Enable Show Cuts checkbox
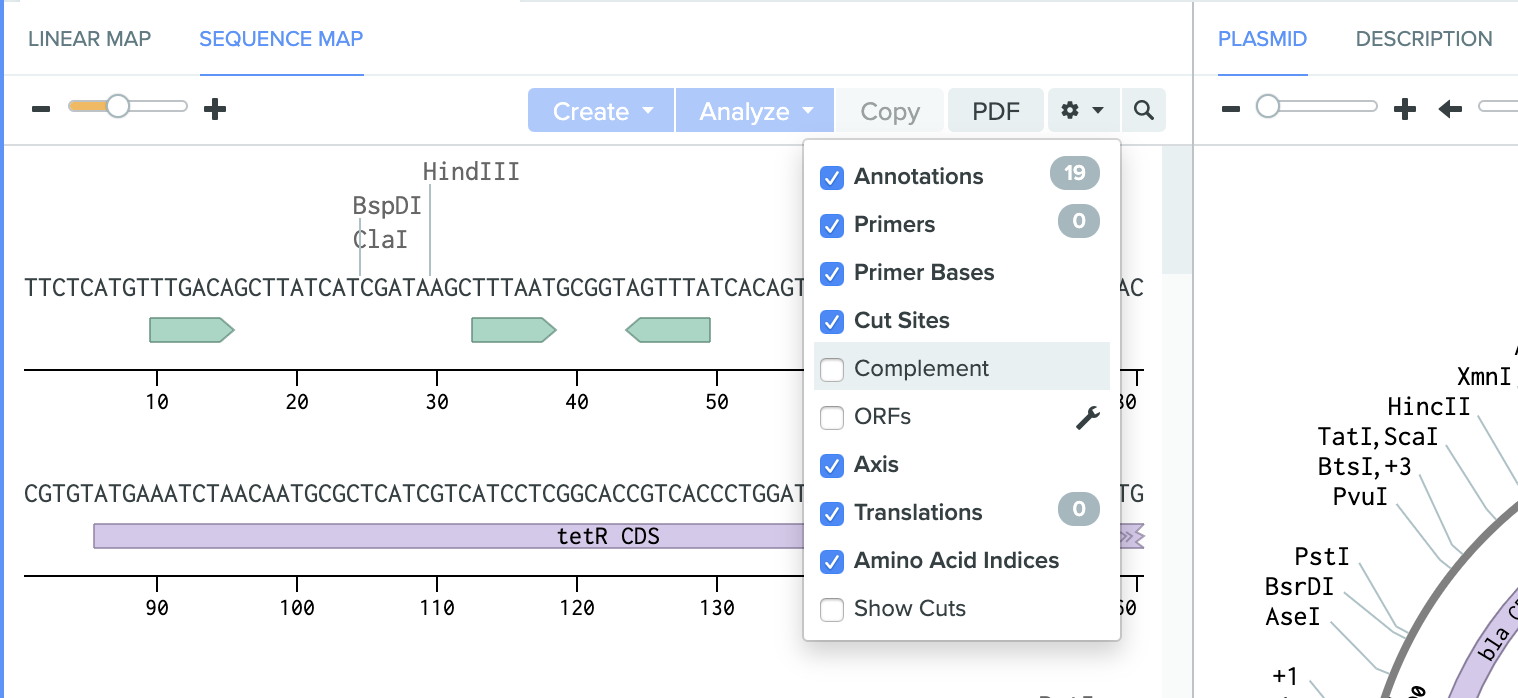Viewport: 1518px width, 698px height. pos(832,609)
